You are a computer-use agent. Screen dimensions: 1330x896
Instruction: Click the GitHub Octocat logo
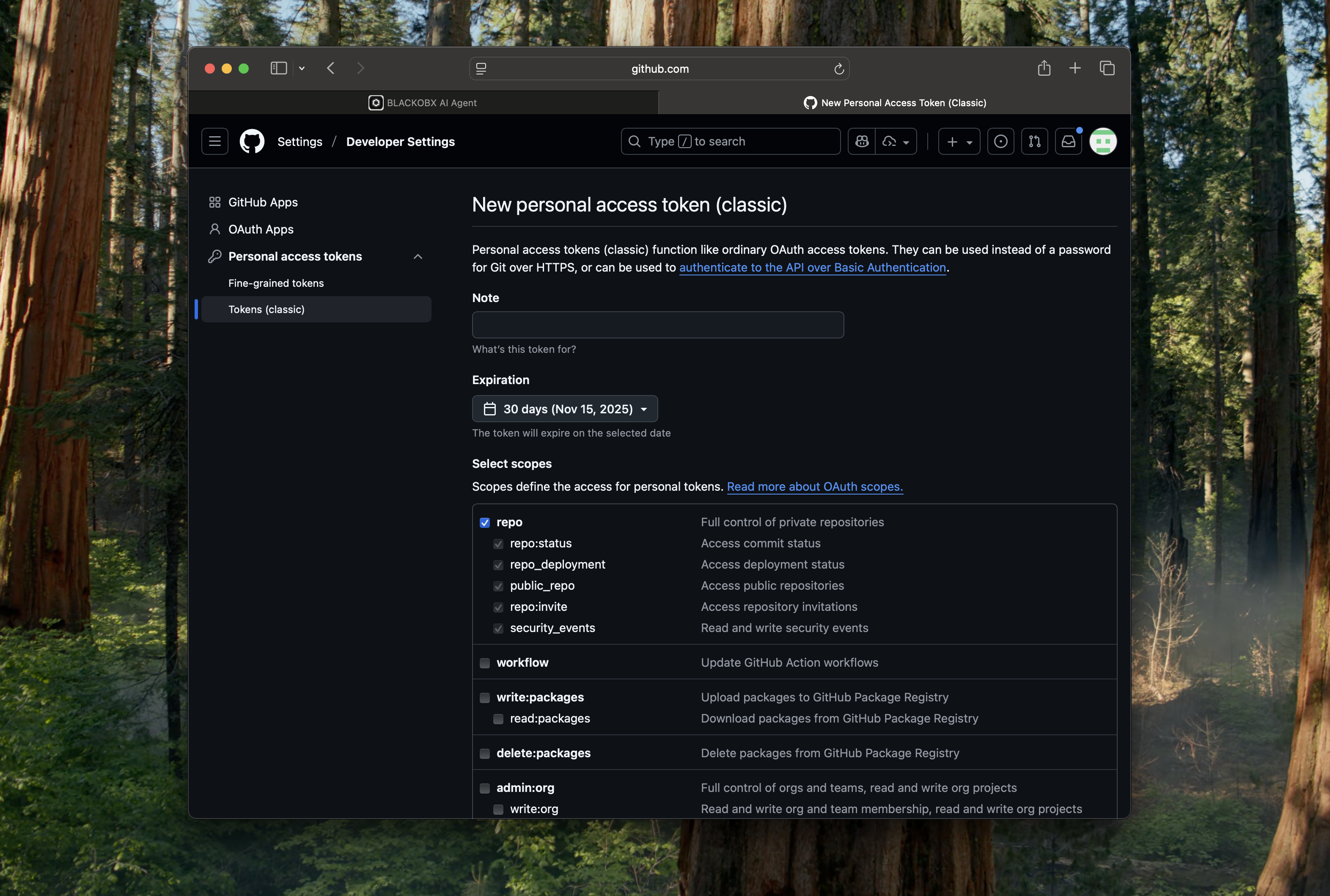tap(252, 141)
